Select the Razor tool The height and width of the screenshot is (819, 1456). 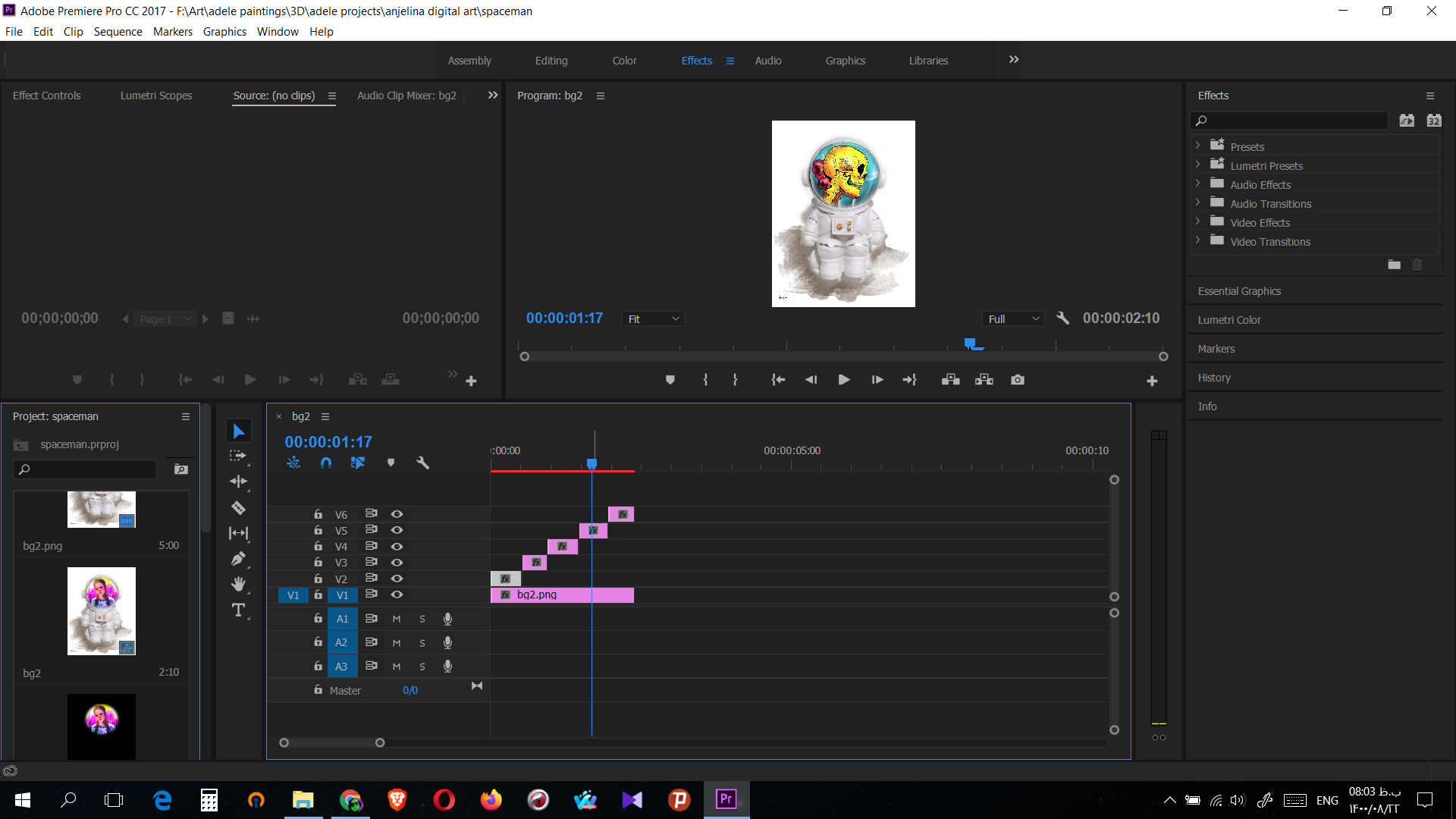(238, 508)
